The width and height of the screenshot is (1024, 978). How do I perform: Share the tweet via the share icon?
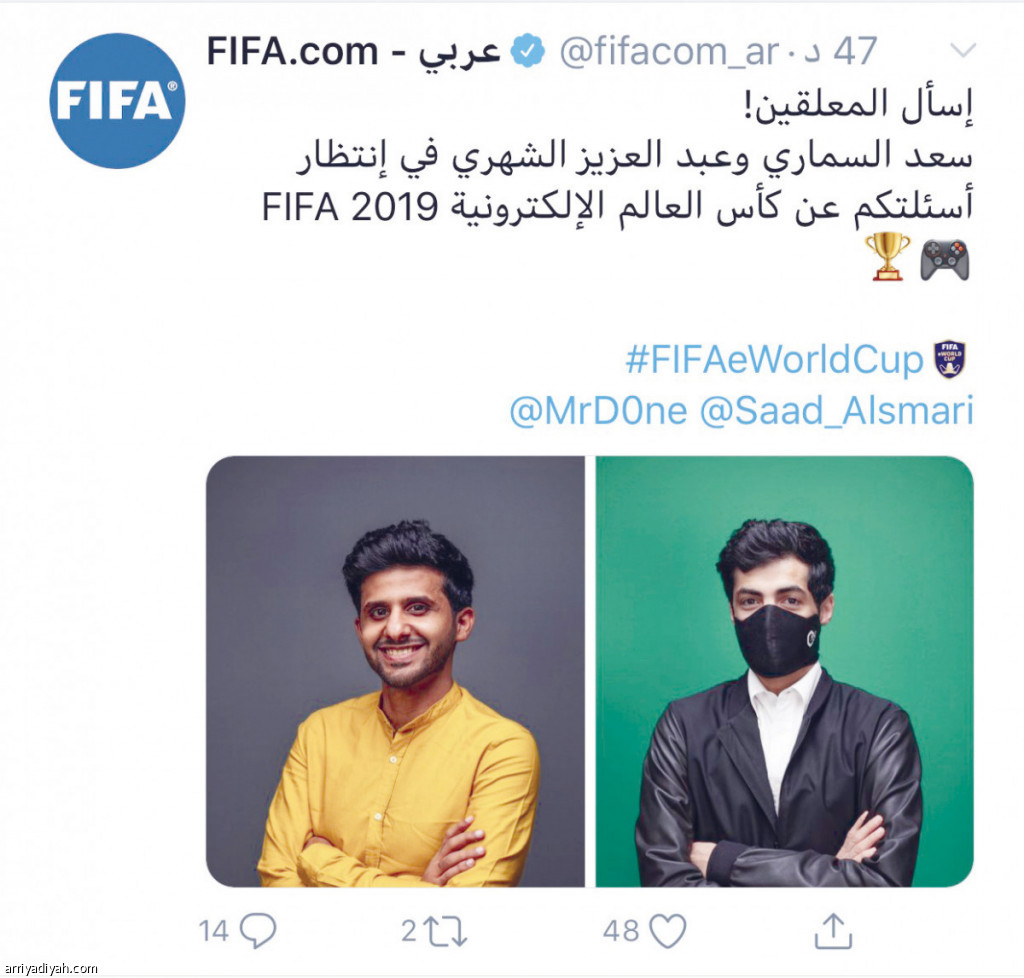tap(833, 930)
